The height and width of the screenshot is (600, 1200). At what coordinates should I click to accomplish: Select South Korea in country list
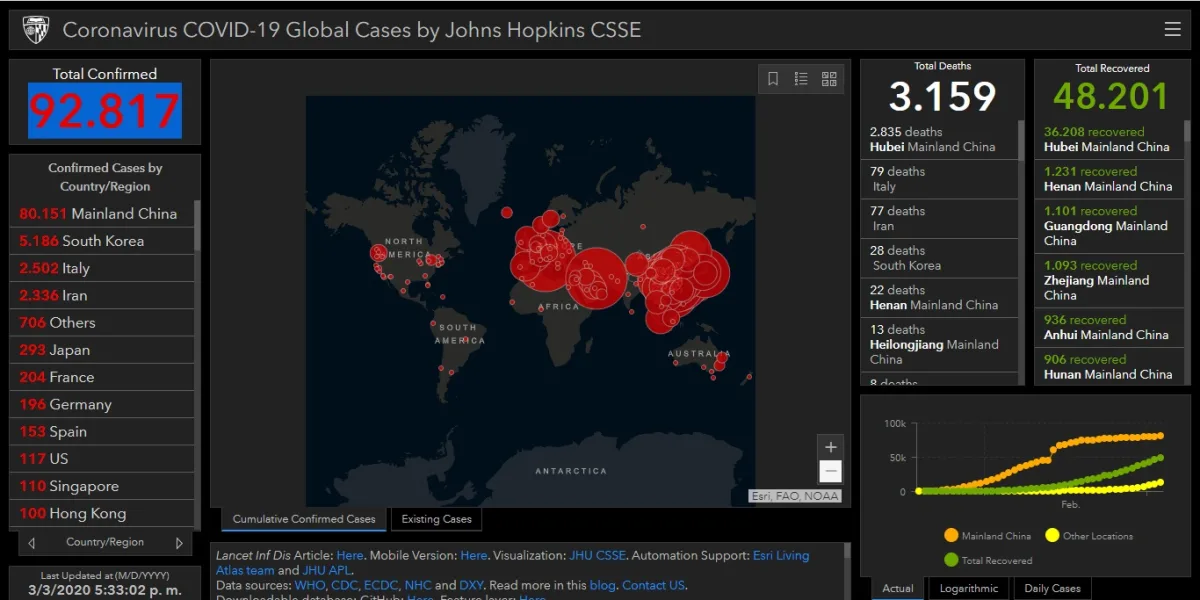(x=102, y=241)
